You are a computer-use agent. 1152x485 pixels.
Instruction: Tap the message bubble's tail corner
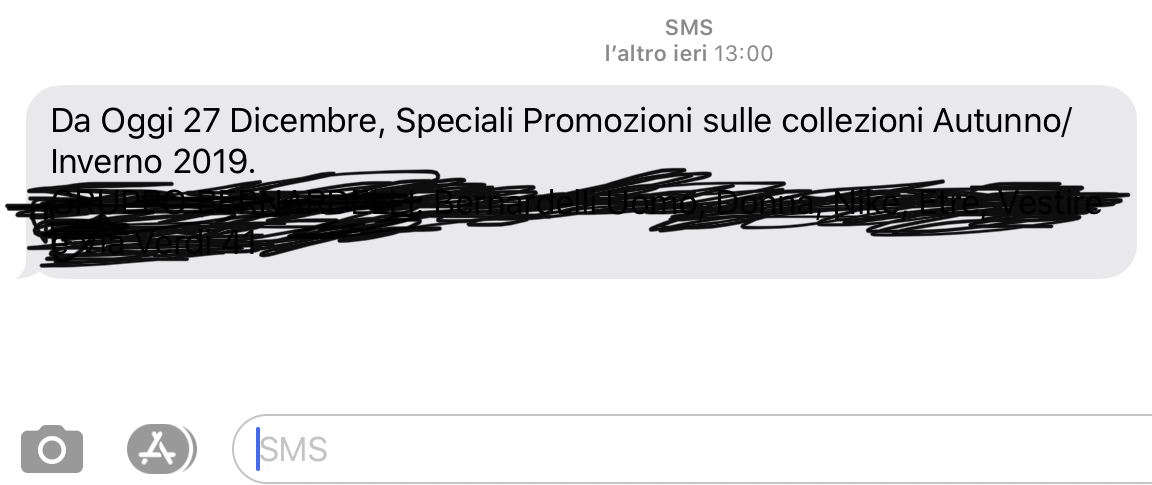click(x=26, y=272)
